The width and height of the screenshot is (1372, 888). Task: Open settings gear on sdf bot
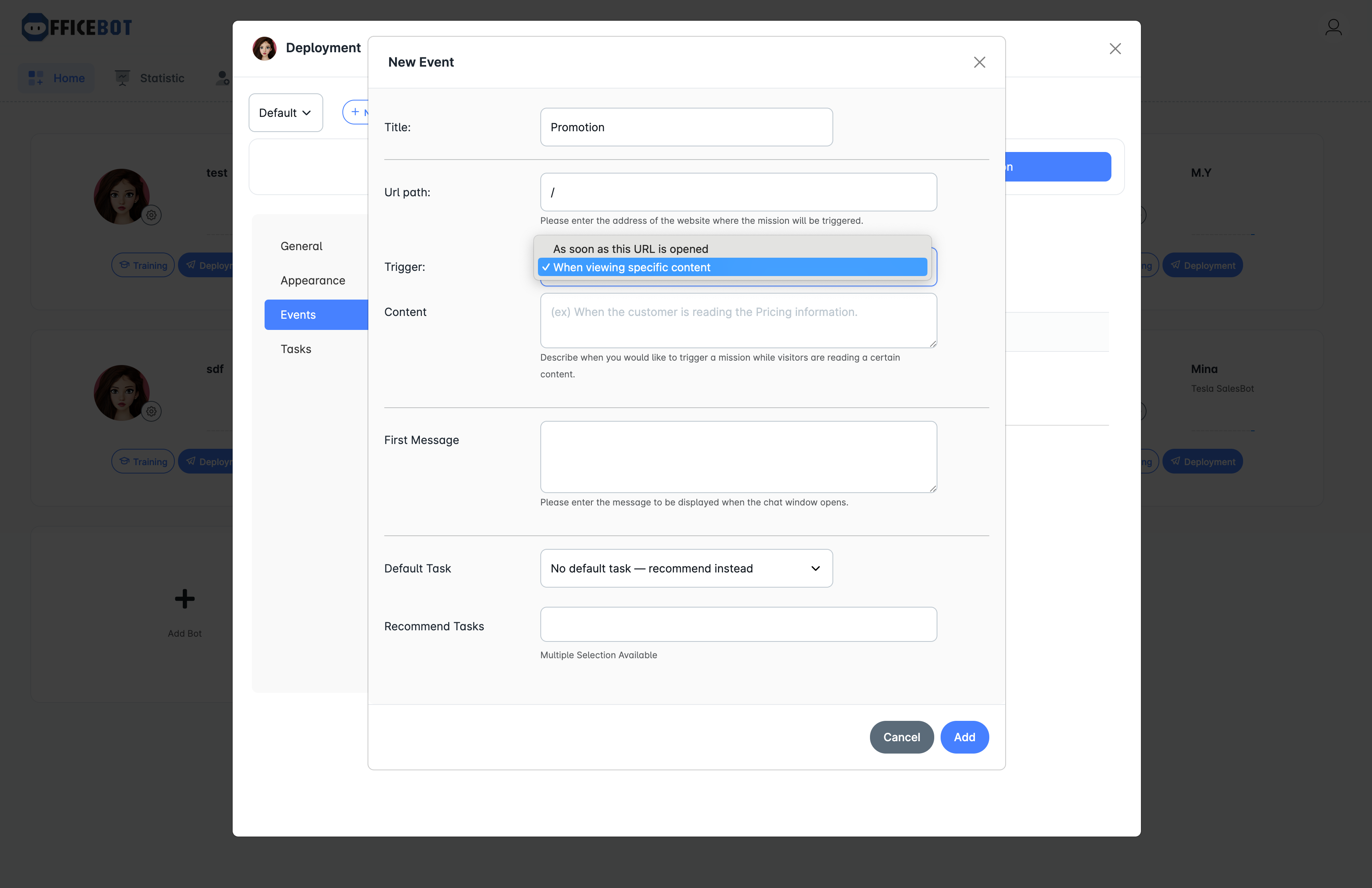coord(152,411)
